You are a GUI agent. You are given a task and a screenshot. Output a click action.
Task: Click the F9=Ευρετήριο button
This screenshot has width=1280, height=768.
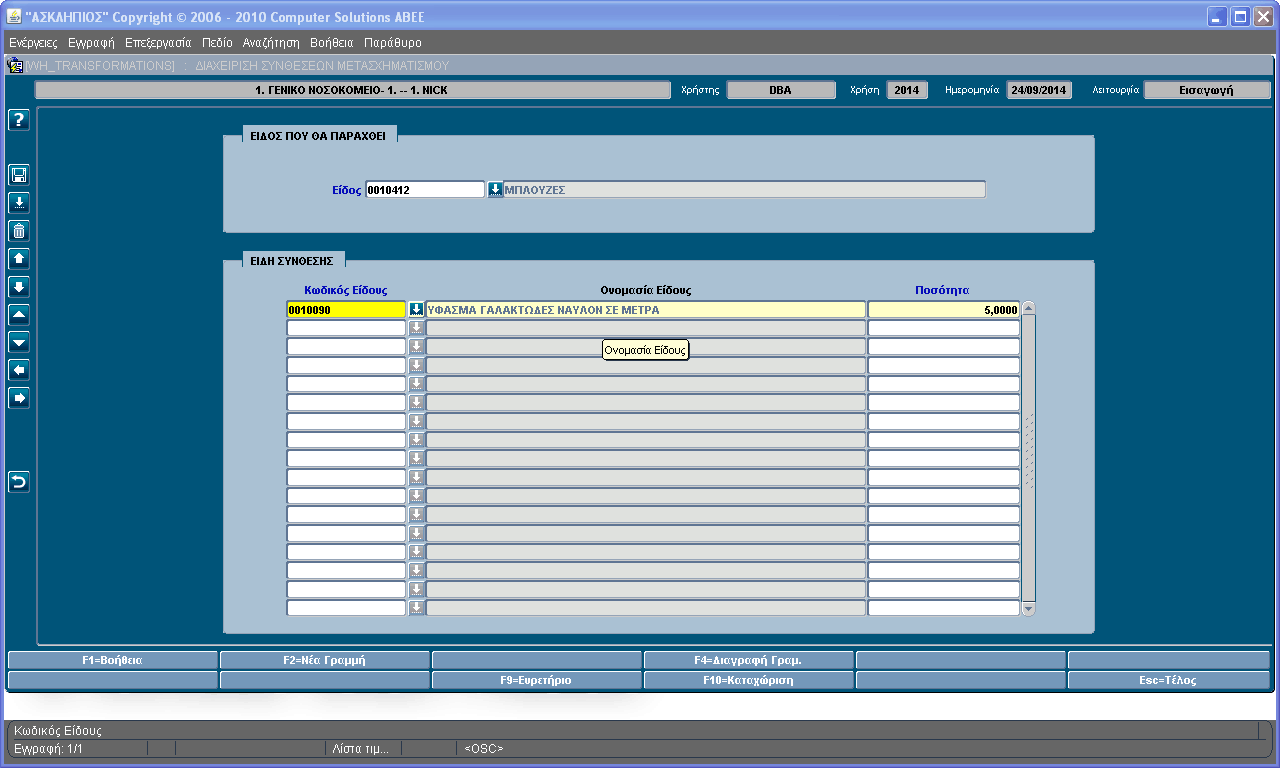(x=537, y=680)
